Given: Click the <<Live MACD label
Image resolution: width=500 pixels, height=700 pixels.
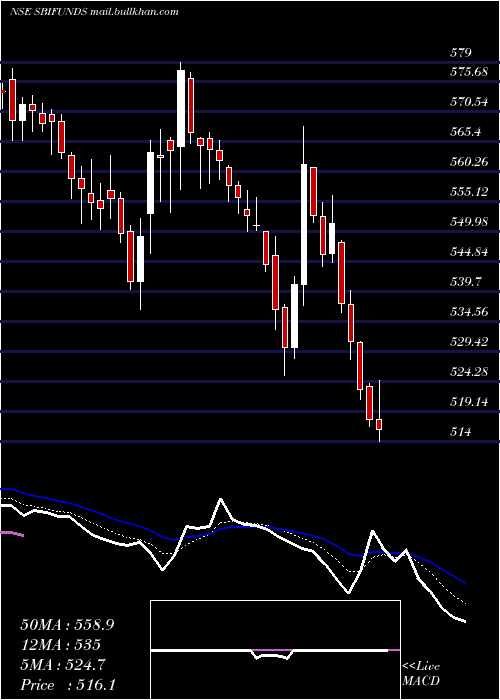Looking at the screenshot, I should pos(421,674).
